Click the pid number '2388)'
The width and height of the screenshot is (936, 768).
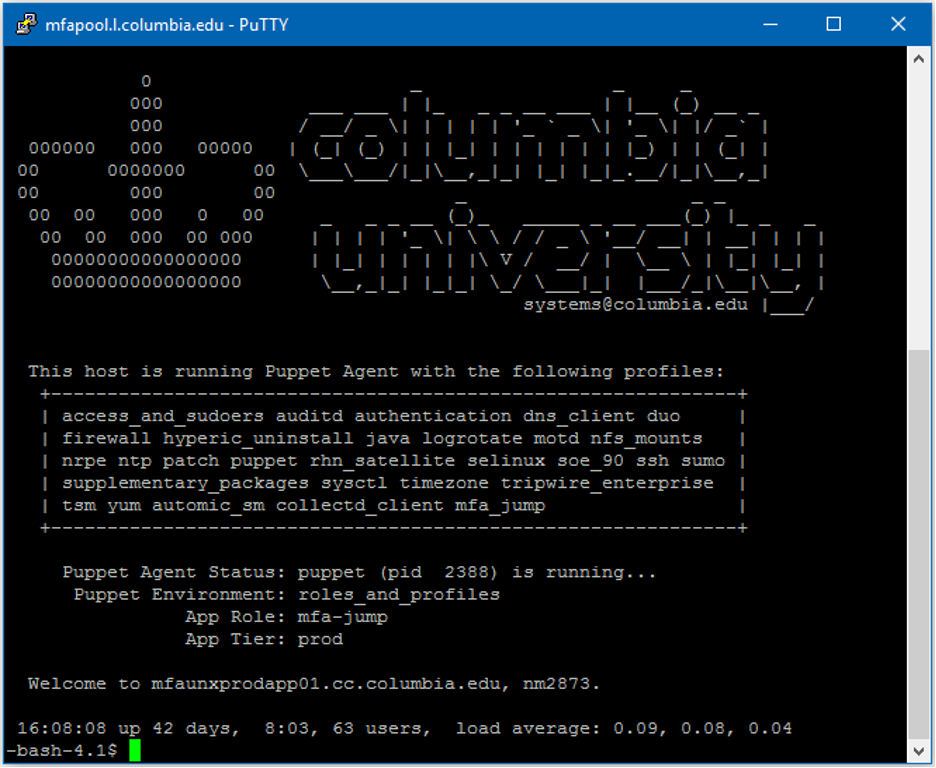470,572
